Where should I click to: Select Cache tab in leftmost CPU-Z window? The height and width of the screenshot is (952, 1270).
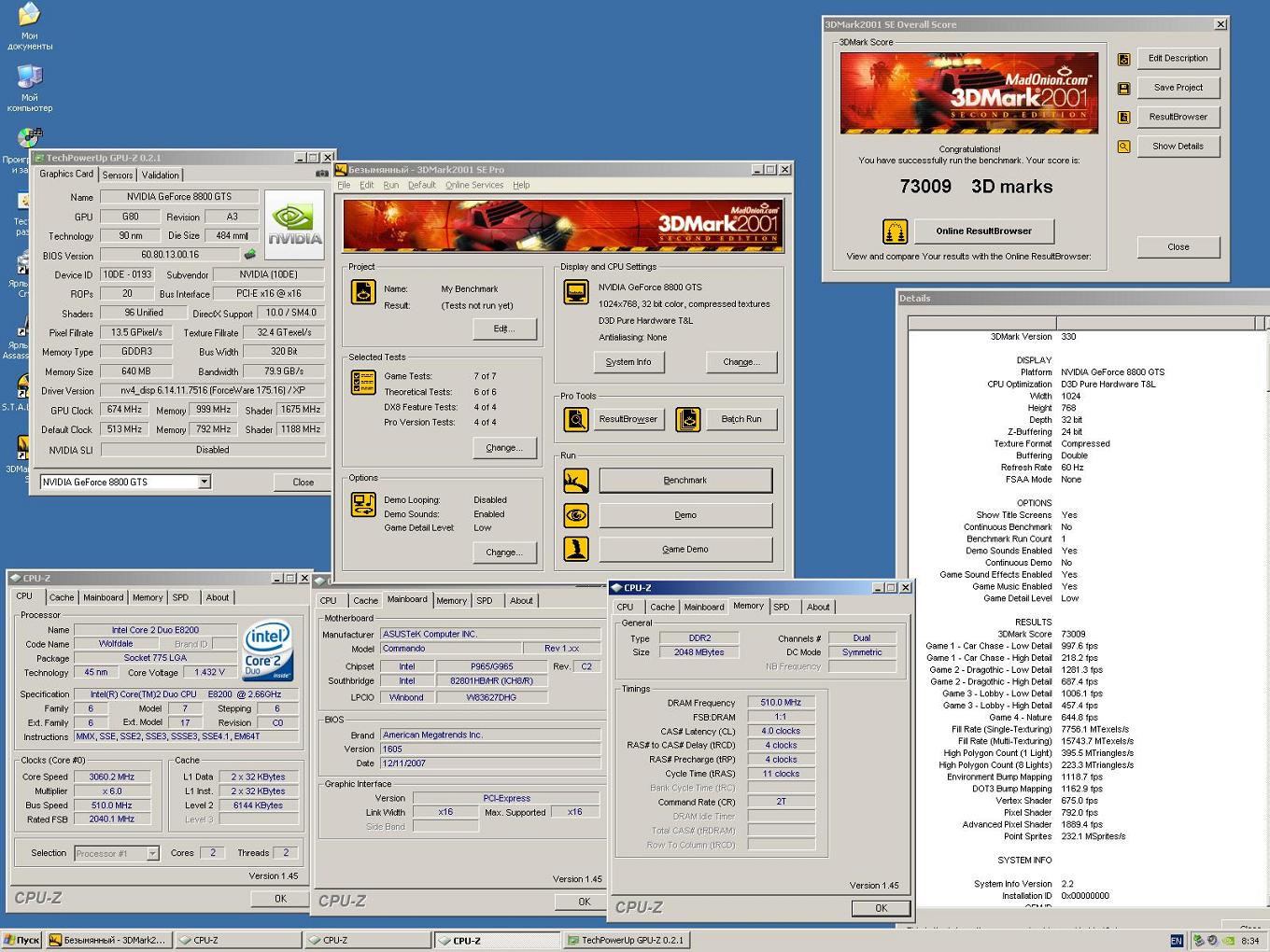(x=62, y=597)
